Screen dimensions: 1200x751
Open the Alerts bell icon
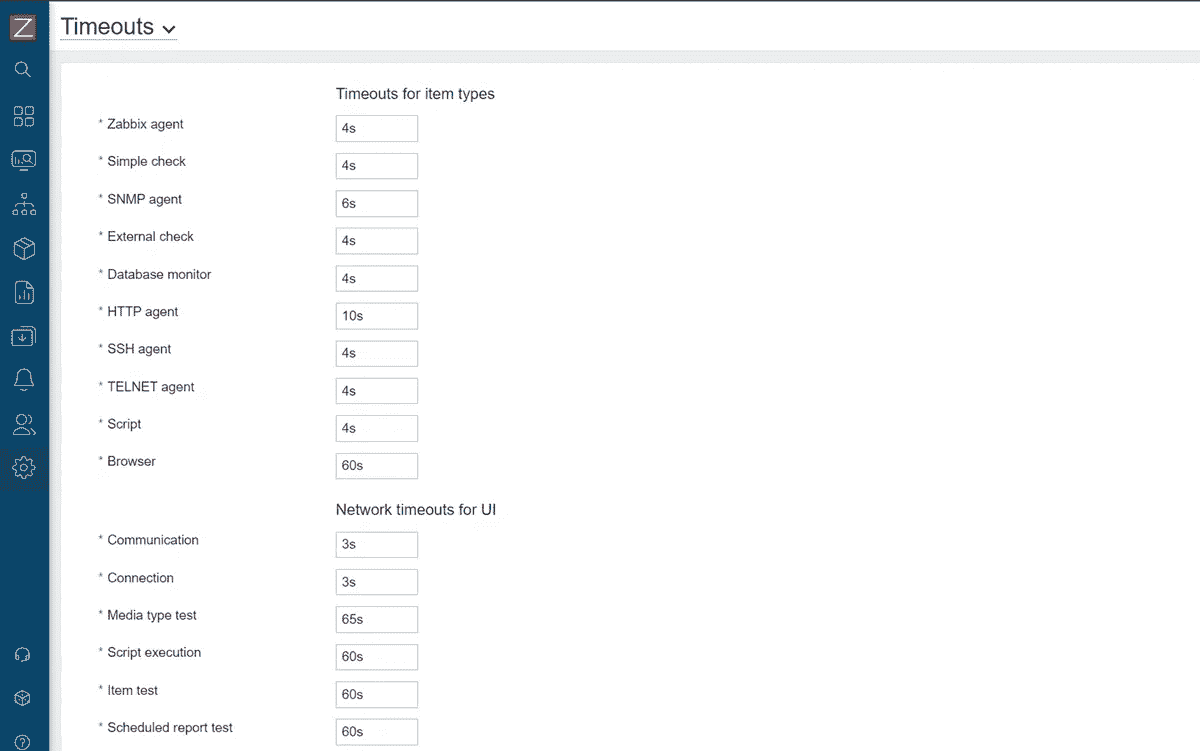[x=23, y=380]
